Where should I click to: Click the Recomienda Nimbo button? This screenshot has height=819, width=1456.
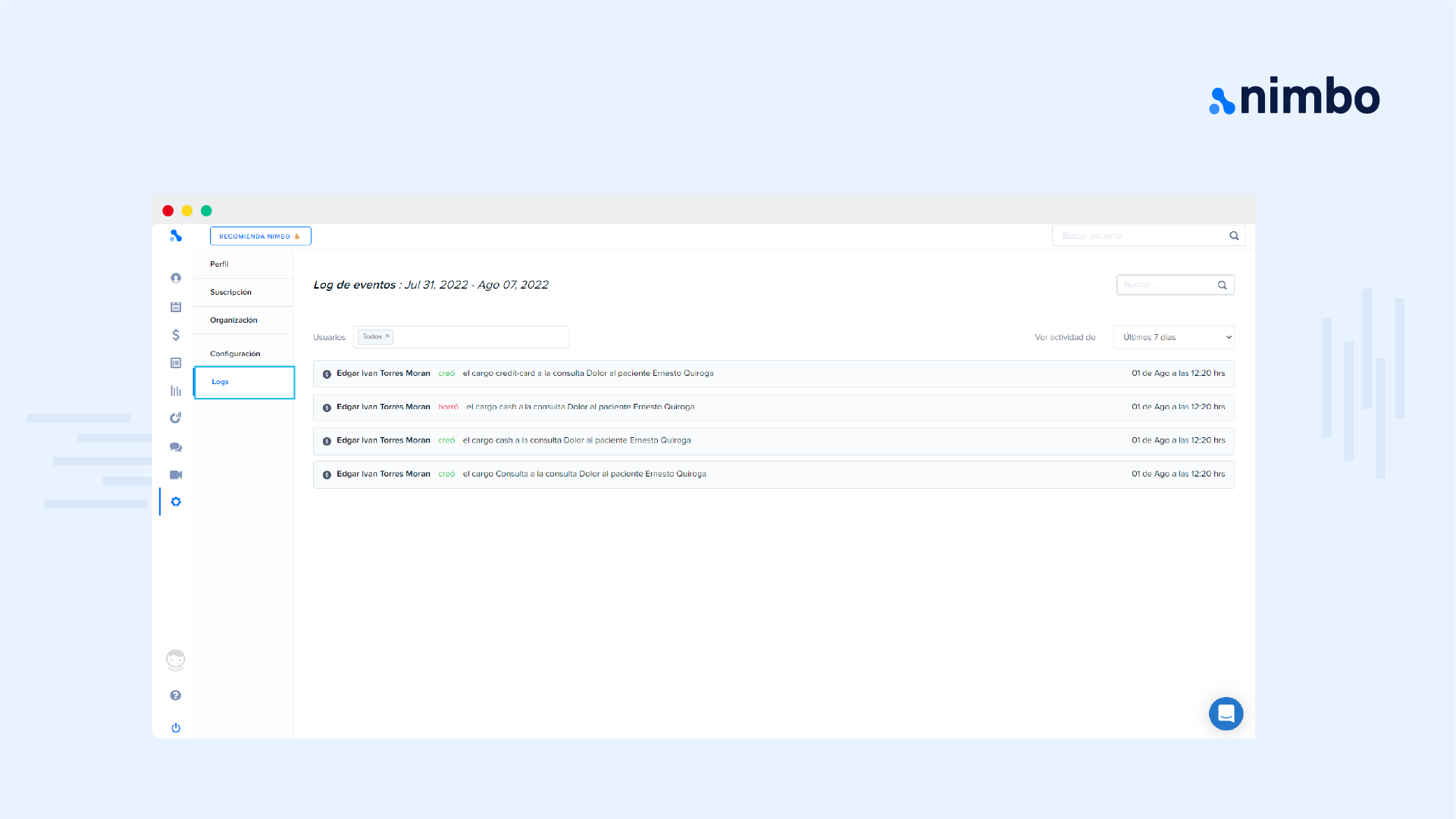[260, 236]
